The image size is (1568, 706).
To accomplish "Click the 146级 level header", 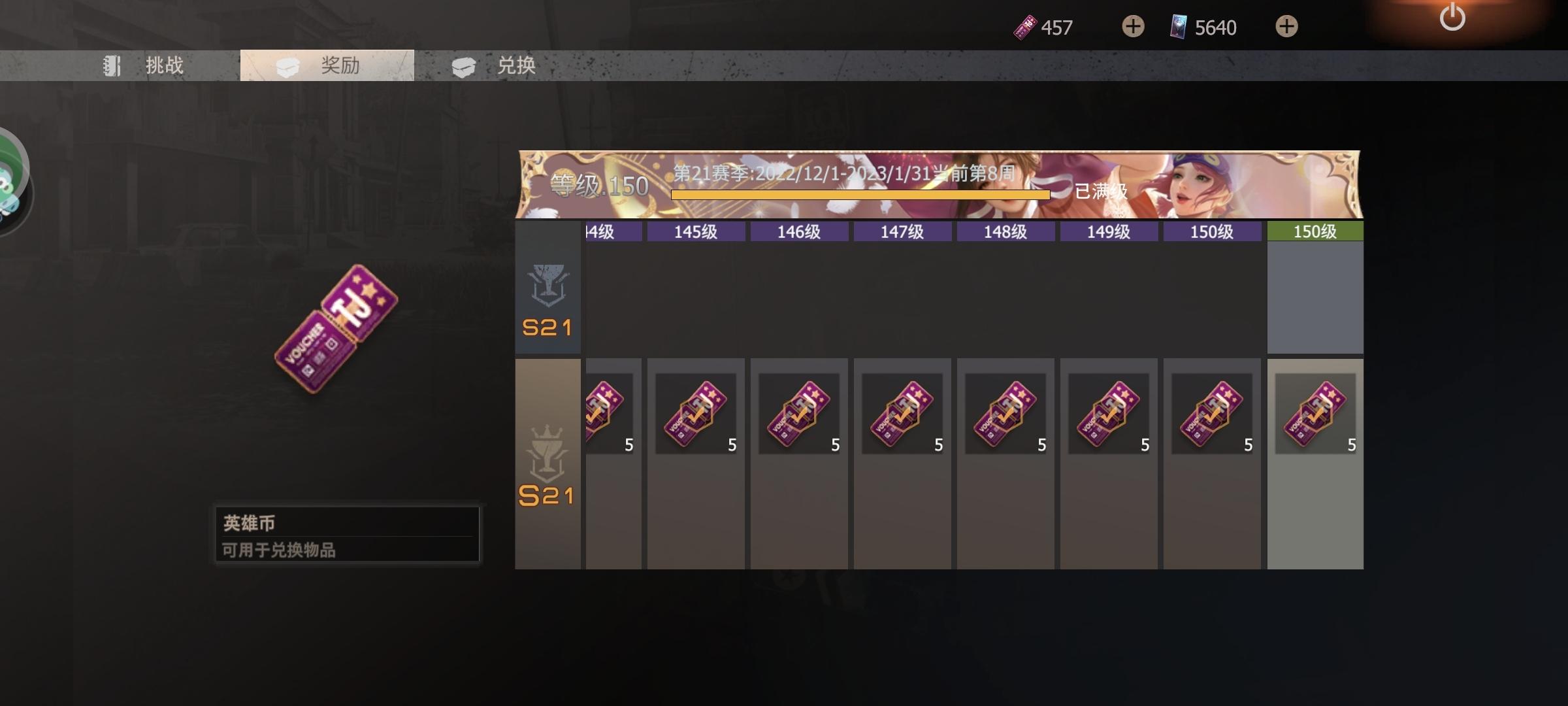I will tap(799, 231).
